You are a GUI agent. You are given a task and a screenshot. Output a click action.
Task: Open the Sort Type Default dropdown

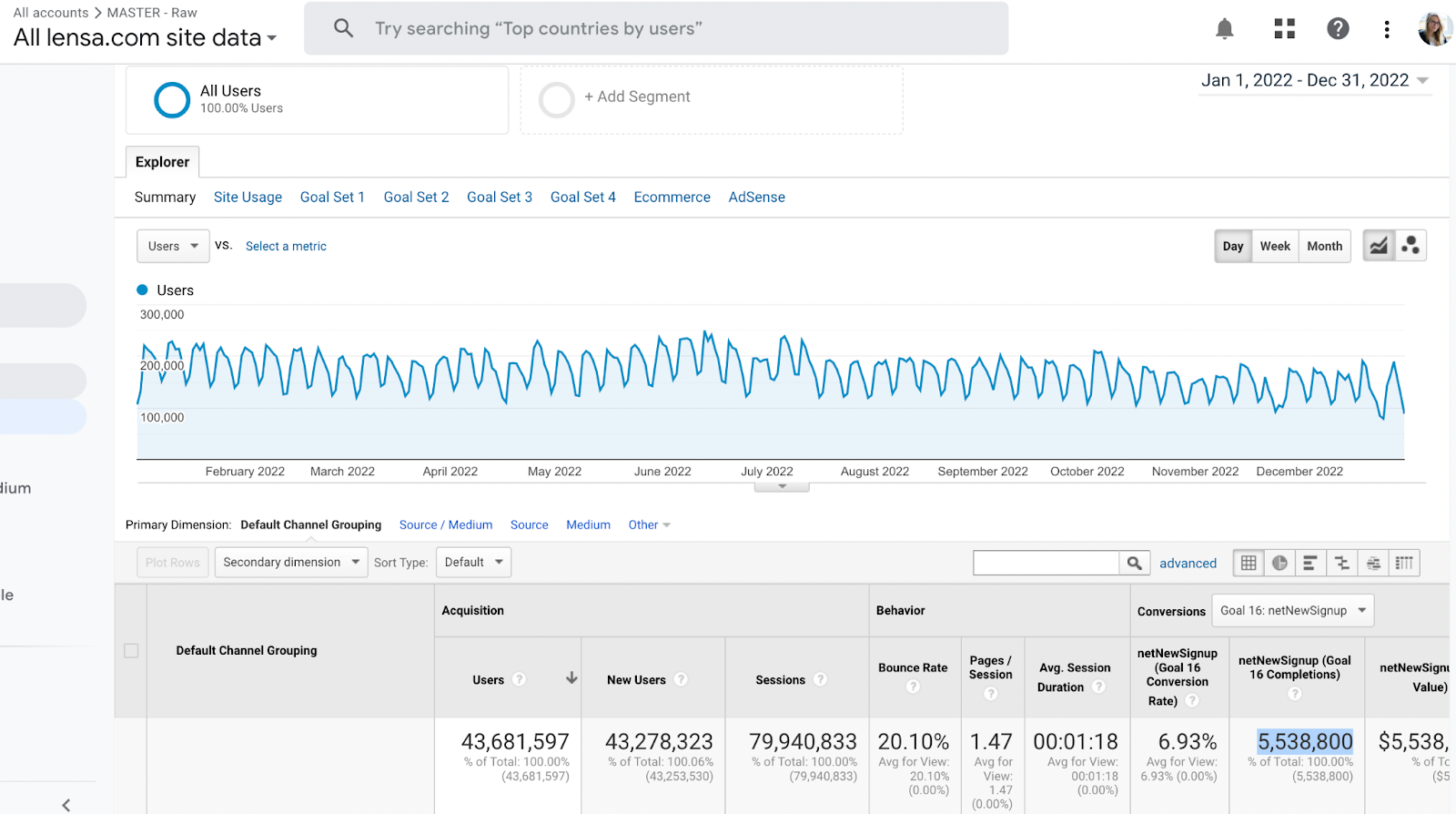[x=473, y=562]
